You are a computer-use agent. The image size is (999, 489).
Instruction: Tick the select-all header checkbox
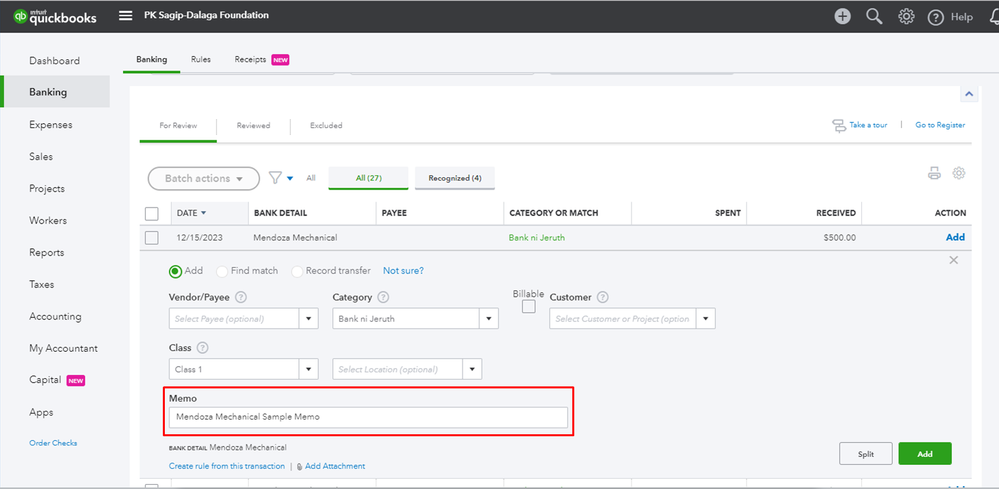[152, 213]
